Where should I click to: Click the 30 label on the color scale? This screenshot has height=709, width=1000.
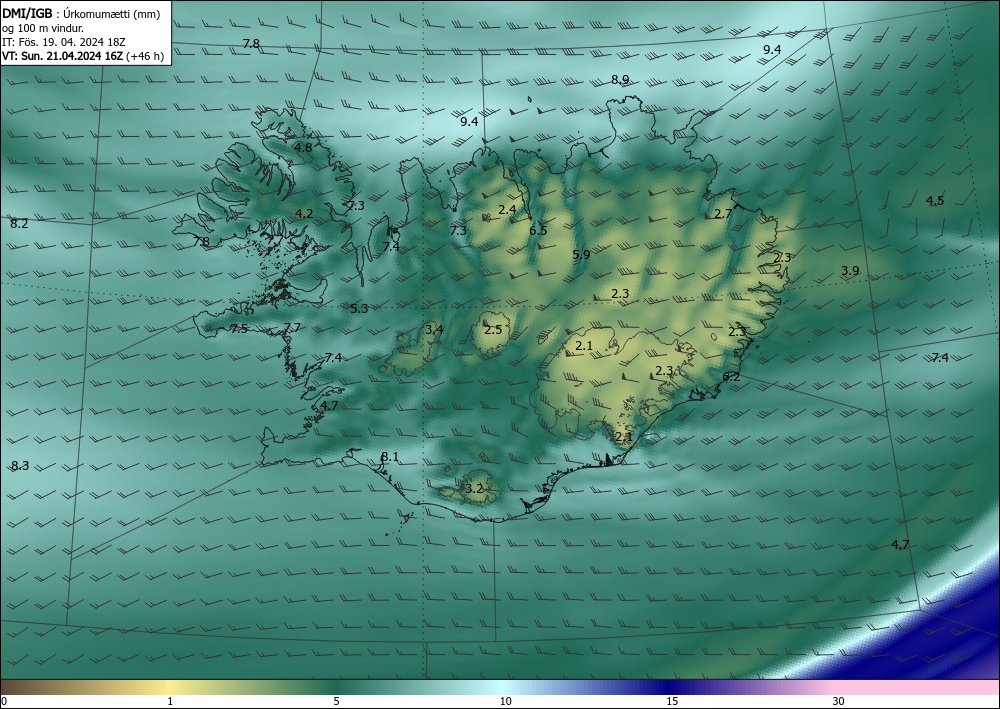pos(838,701)
